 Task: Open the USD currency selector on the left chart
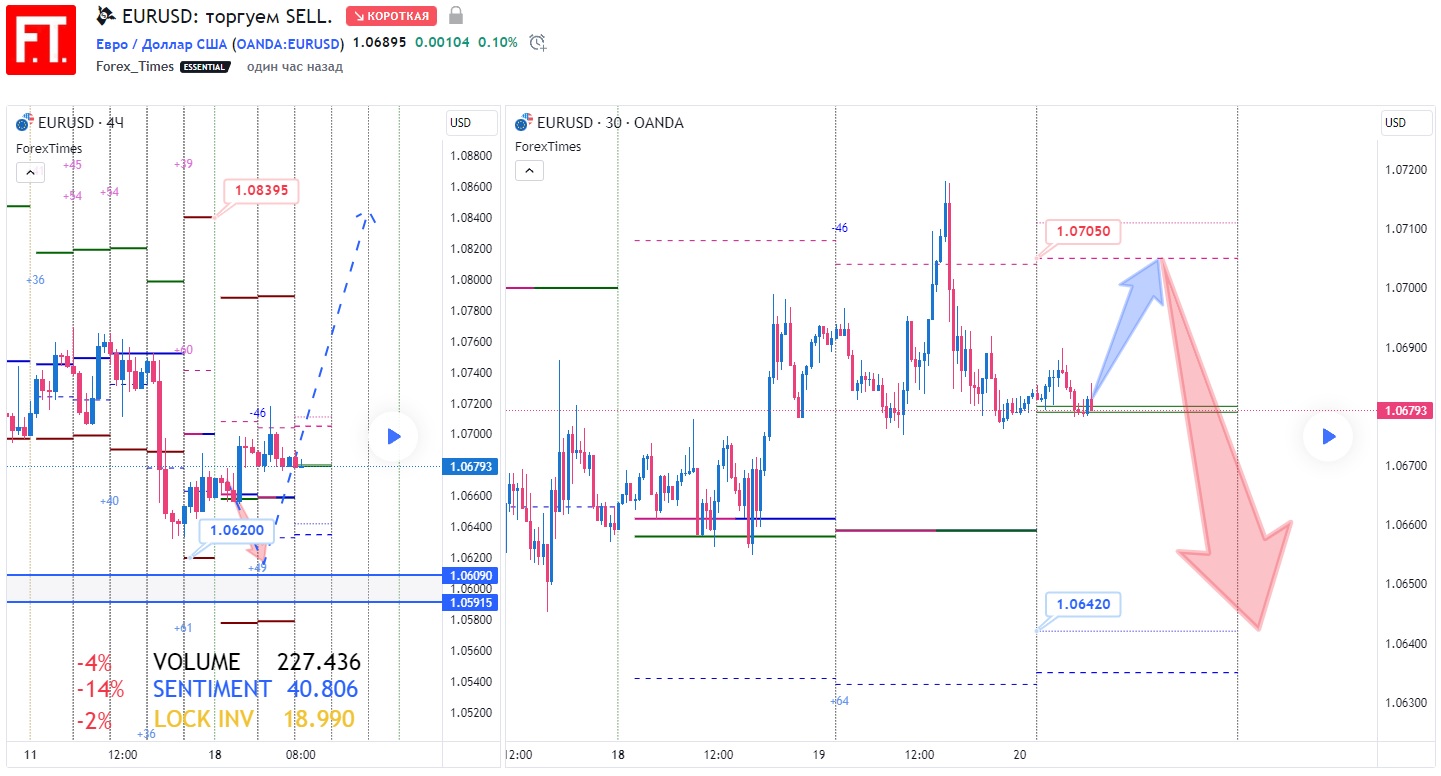tap(471, 123)
